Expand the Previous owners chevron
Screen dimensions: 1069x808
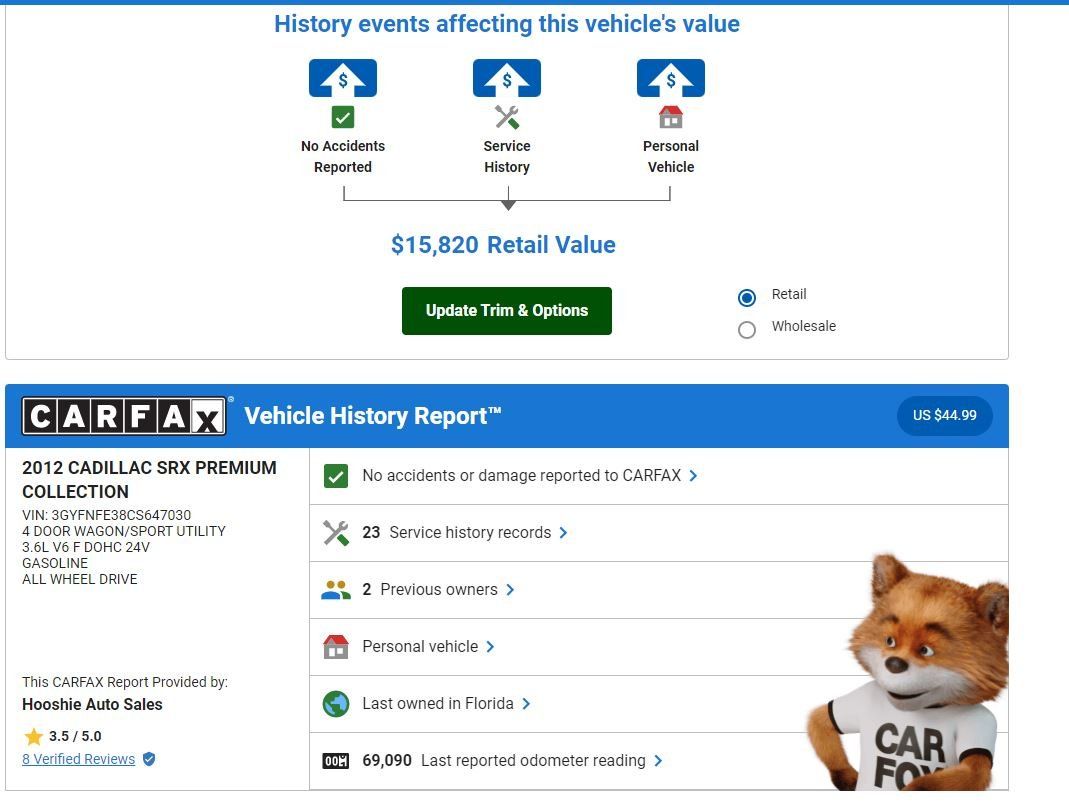pos(510,590)
